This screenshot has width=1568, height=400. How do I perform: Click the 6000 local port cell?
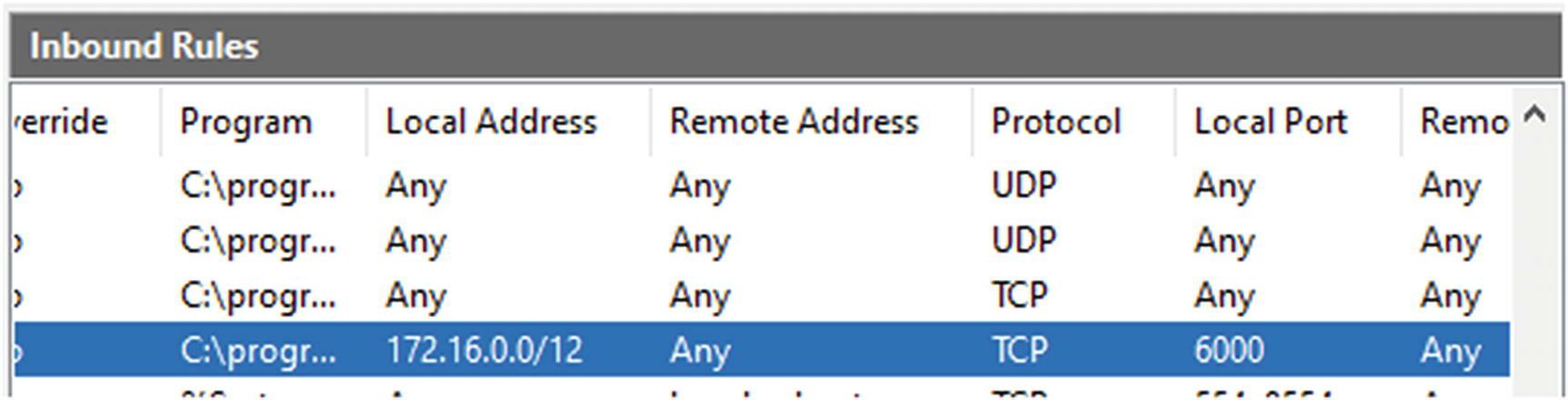1229,350
